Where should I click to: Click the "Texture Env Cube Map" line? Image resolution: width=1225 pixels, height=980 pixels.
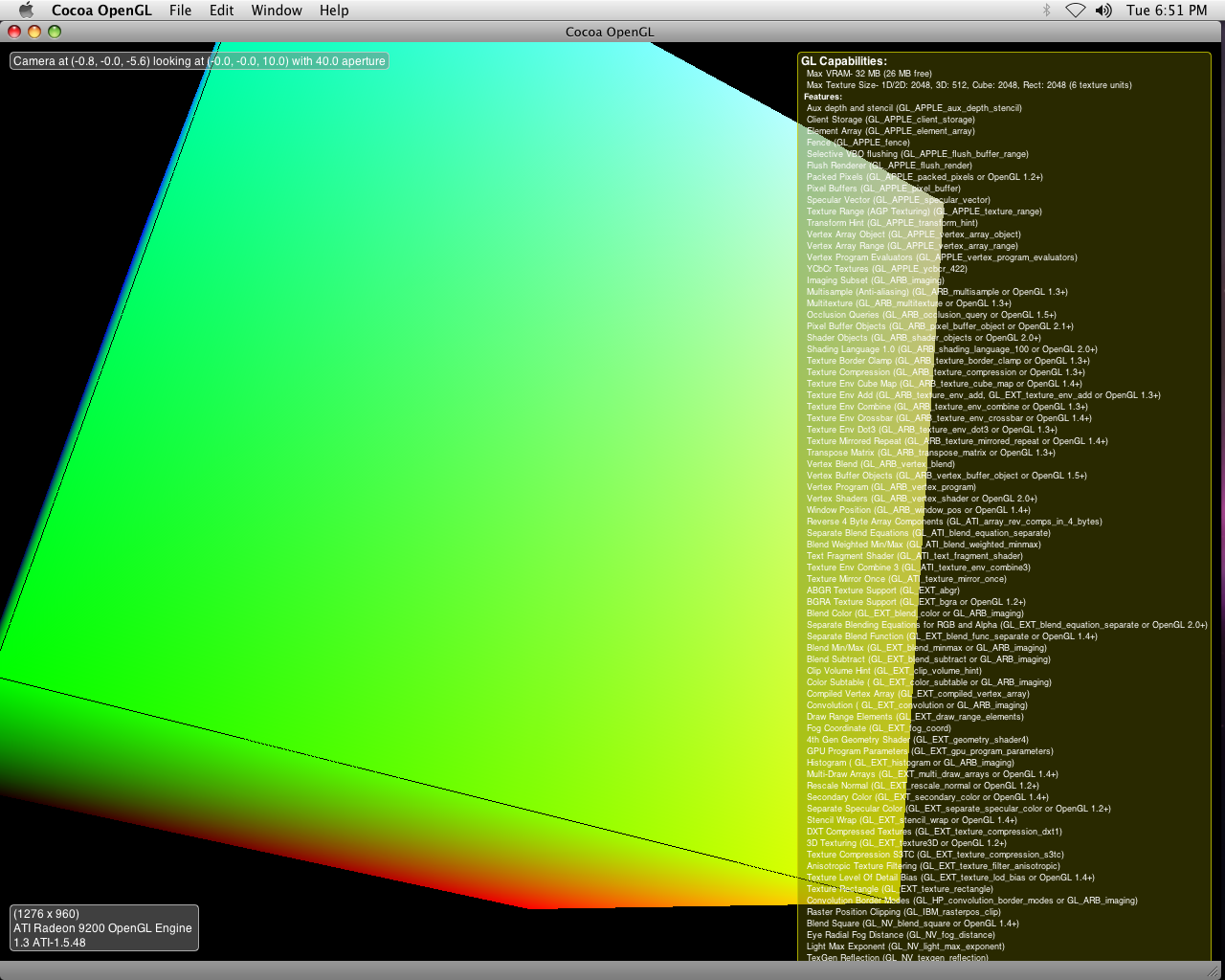pos(944,384)
